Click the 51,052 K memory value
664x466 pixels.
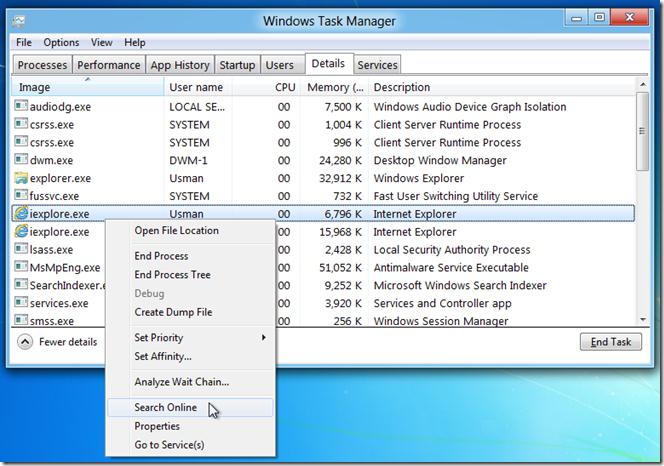(x=340, y=268)
